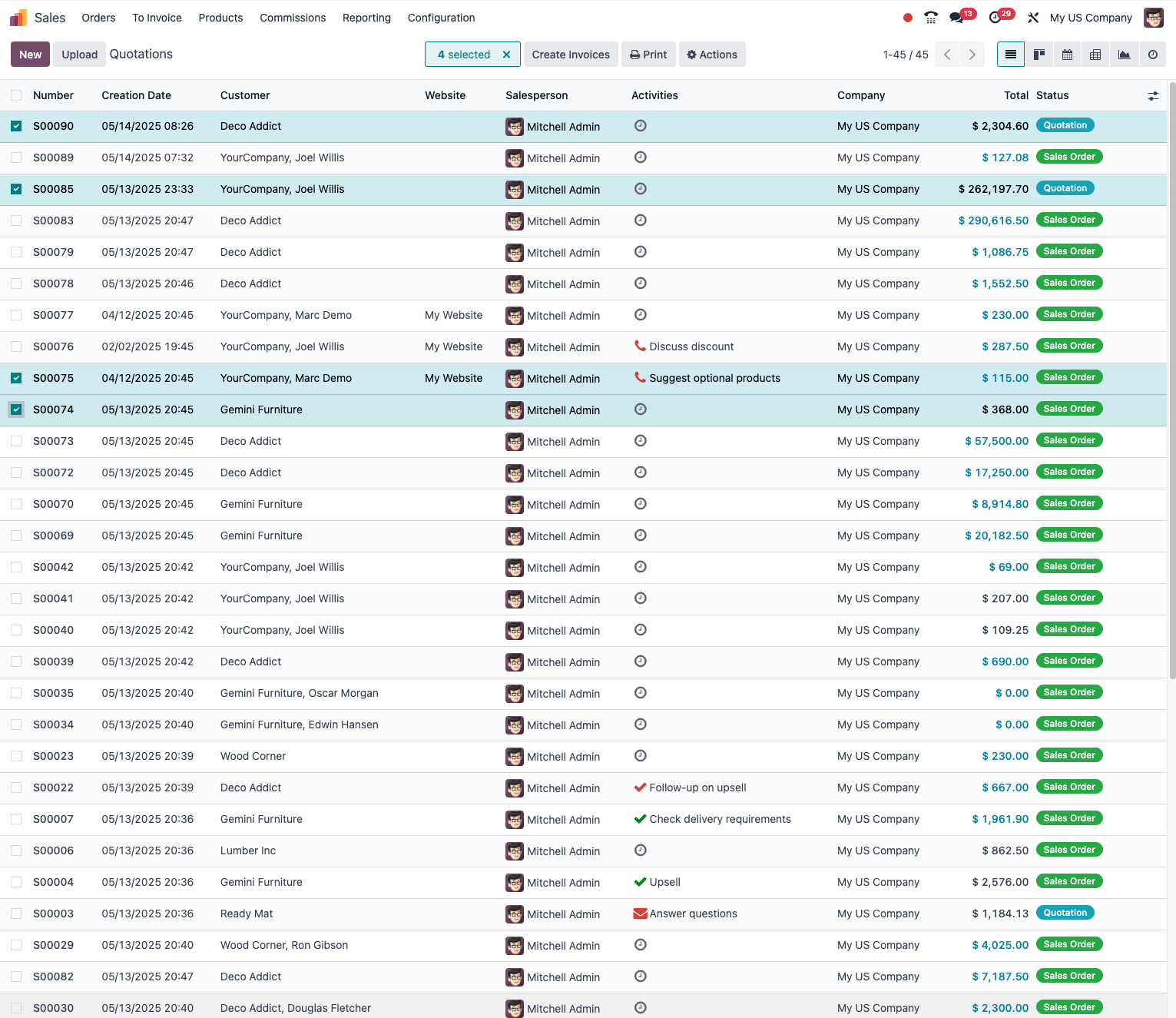Open the messages icon showing 13

coord(960,17)
